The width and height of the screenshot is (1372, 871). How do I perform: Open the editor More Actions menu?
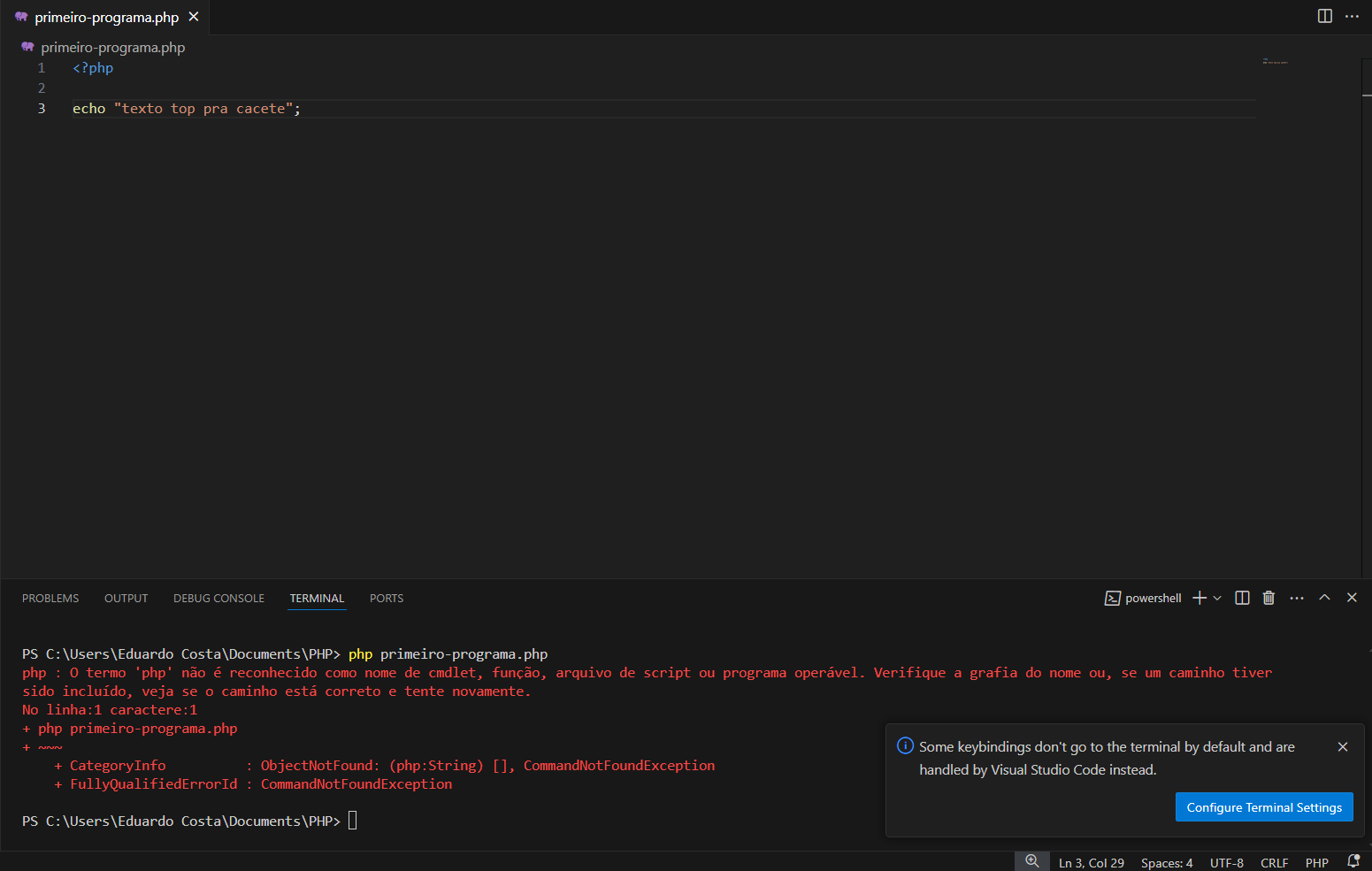(x=1352, y=16)
